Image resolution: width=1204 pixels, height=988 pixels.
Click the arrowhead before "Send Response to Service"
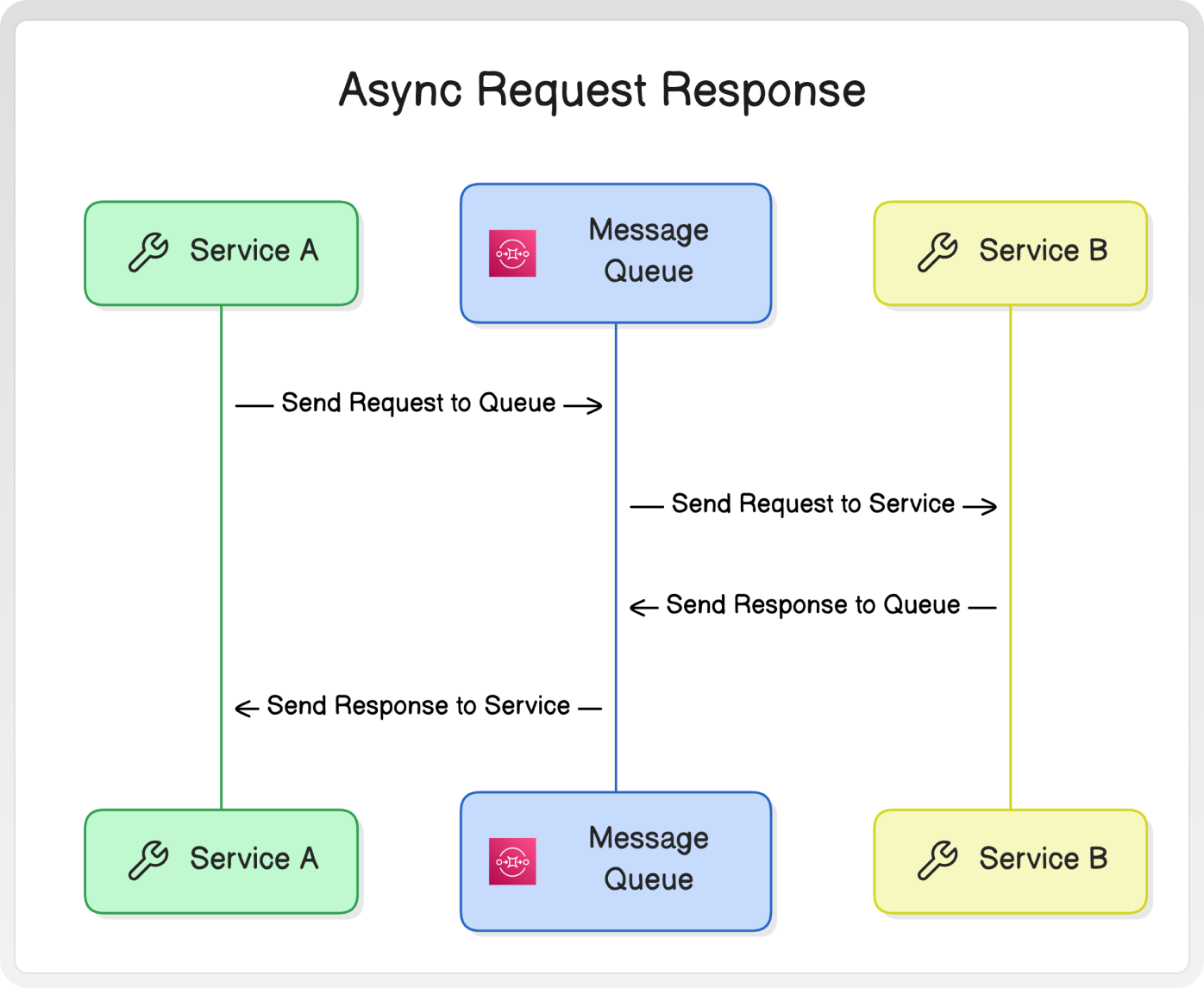(x=244, y=709)
